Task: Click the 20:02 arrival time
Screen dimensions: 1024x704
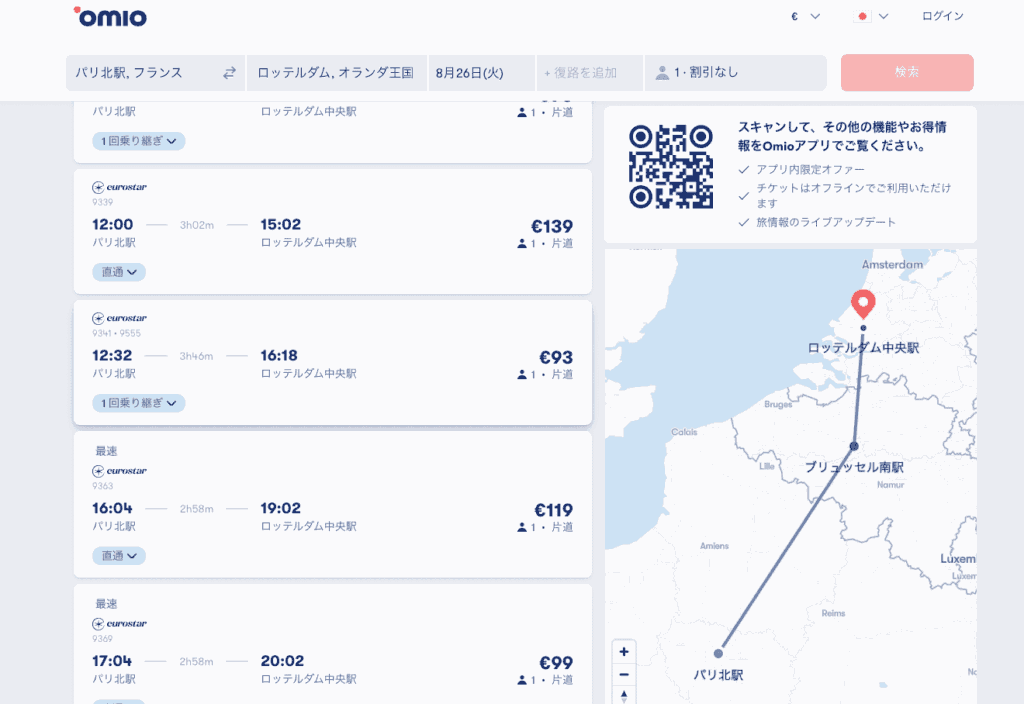Action: 282,661
